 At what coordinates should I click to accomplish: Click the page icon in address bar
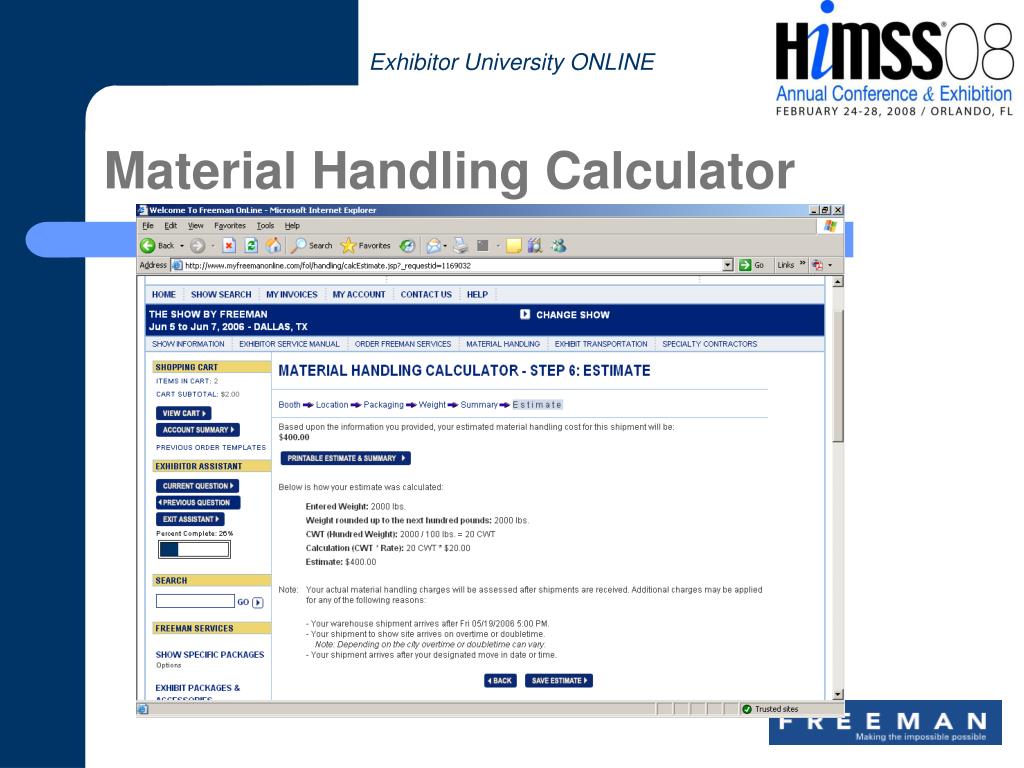click(x=176, y=265)
